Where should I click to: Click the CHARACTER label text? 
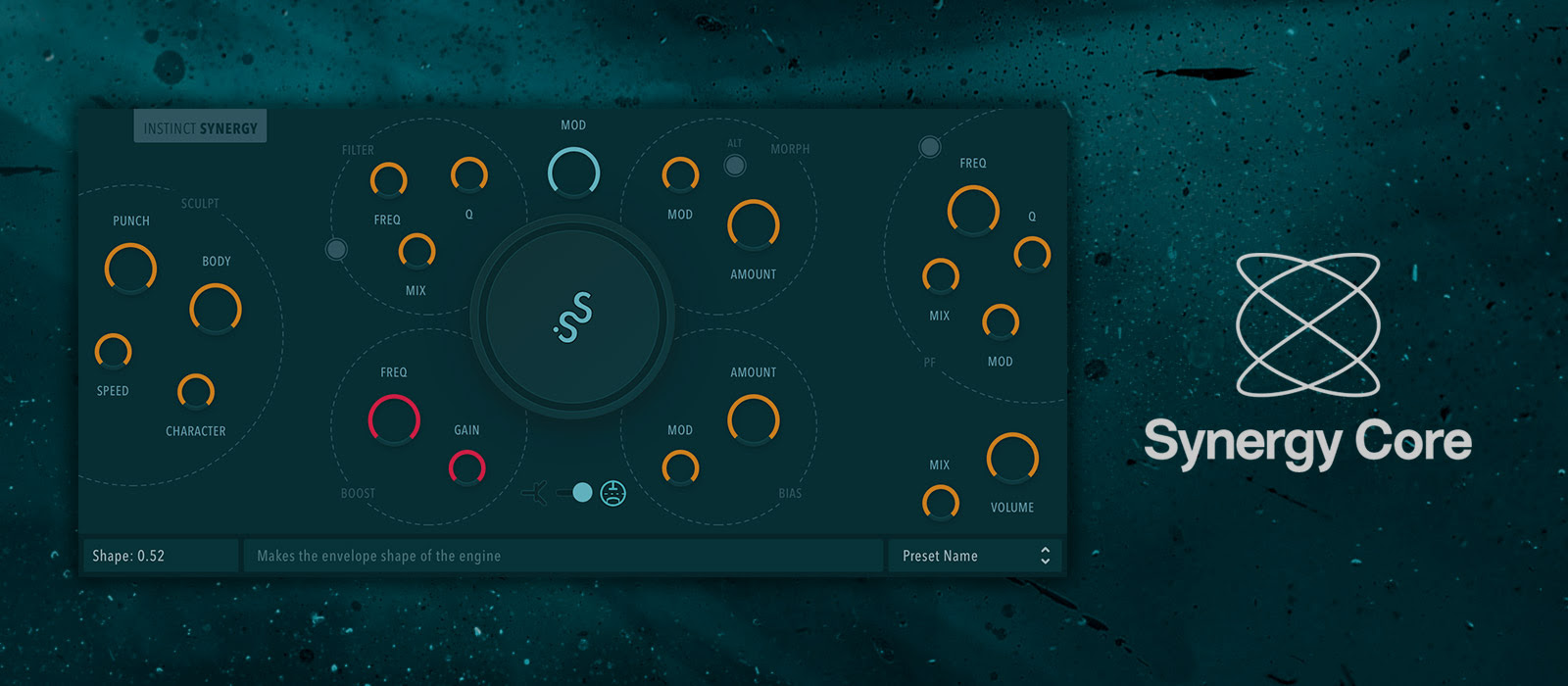click(196, 431)
